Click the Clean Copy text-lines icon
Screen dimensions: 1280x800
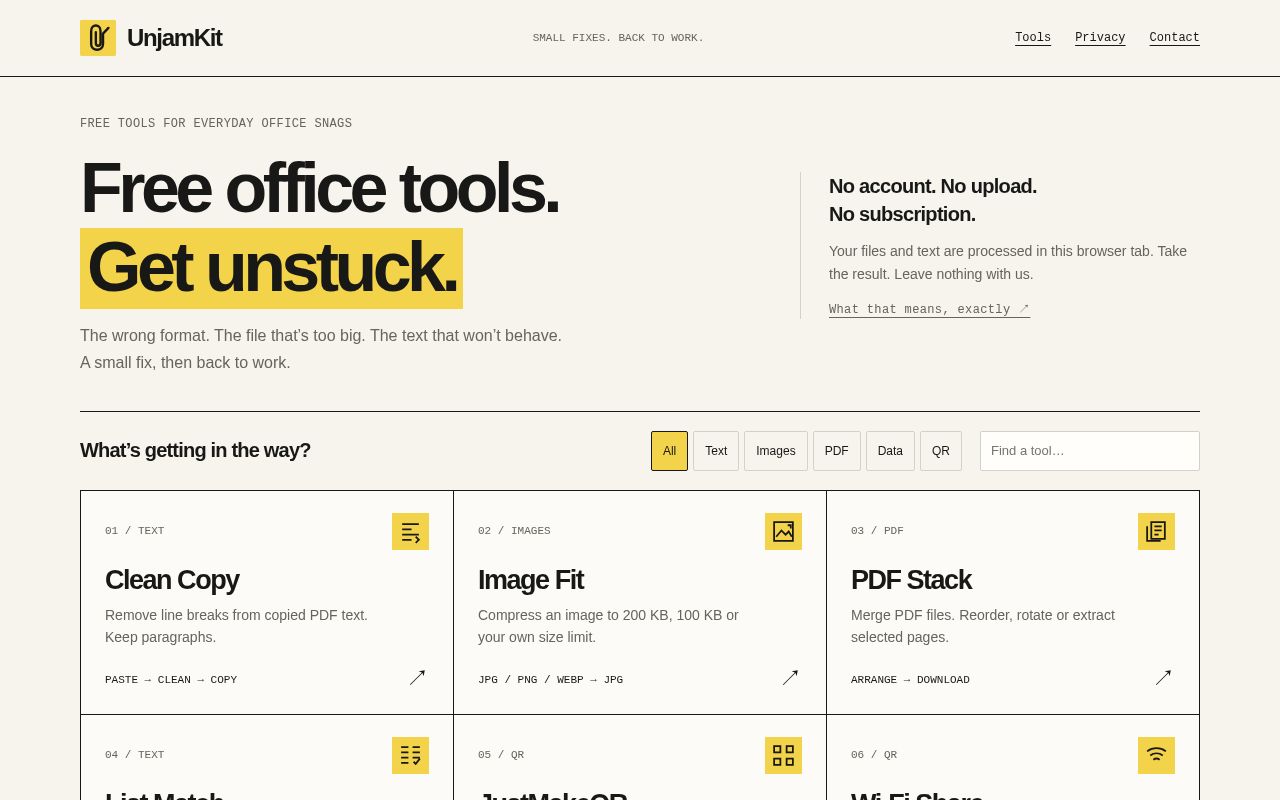coord(410,531)
